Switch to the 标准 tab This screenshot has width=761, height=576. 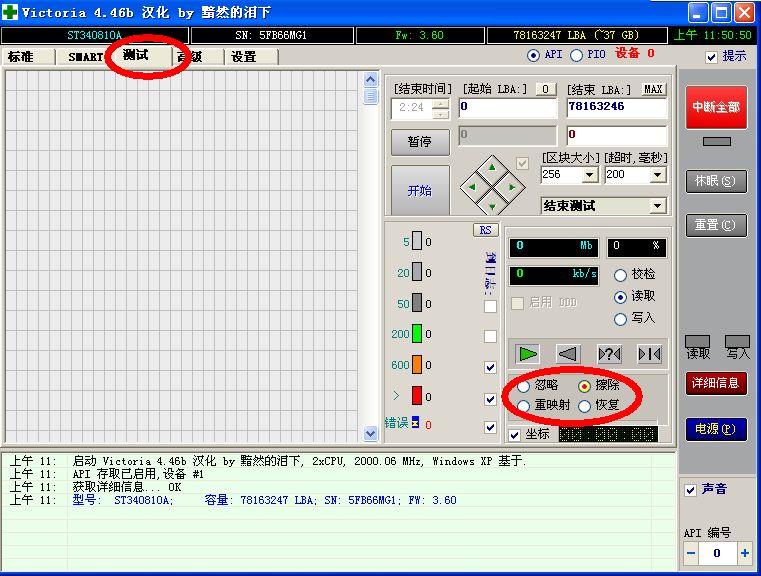(28, 57)
